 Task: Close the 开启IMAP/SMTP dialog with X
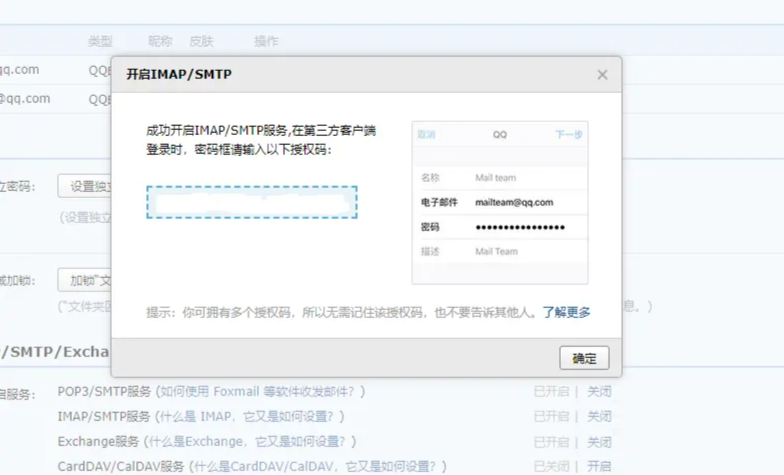(602, 75)
